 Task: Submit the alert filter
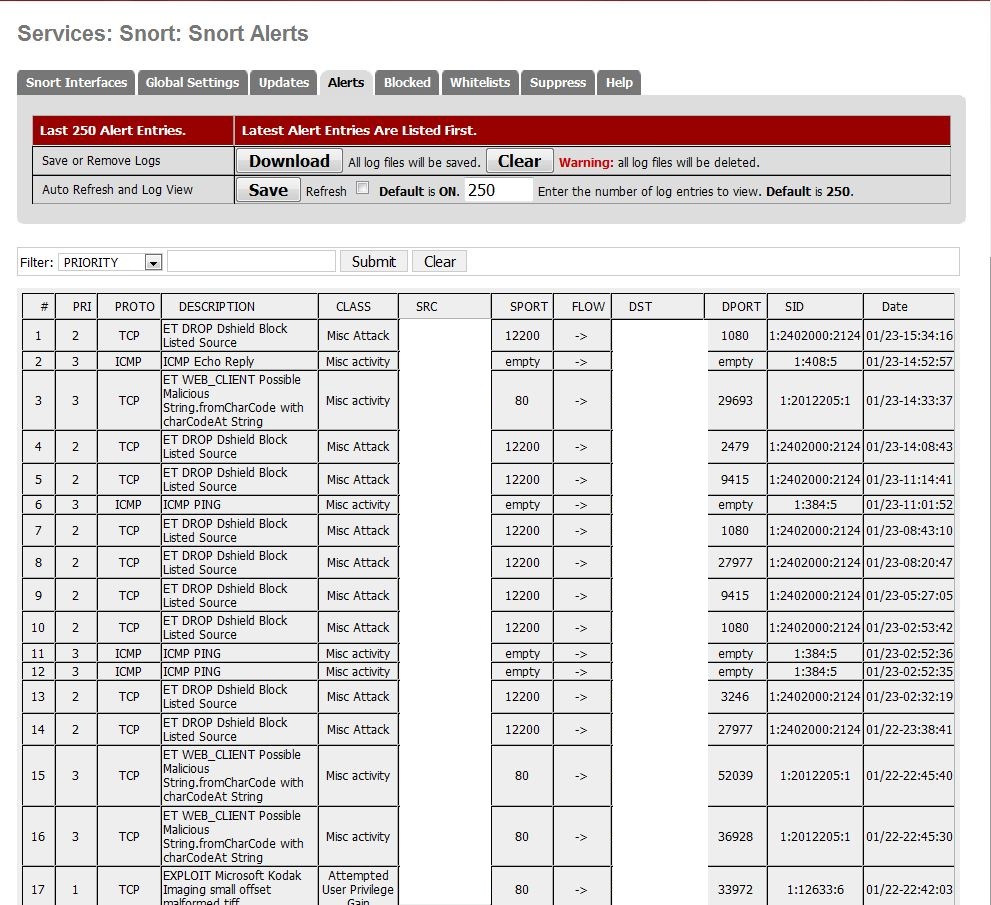(x=374, y=262)
